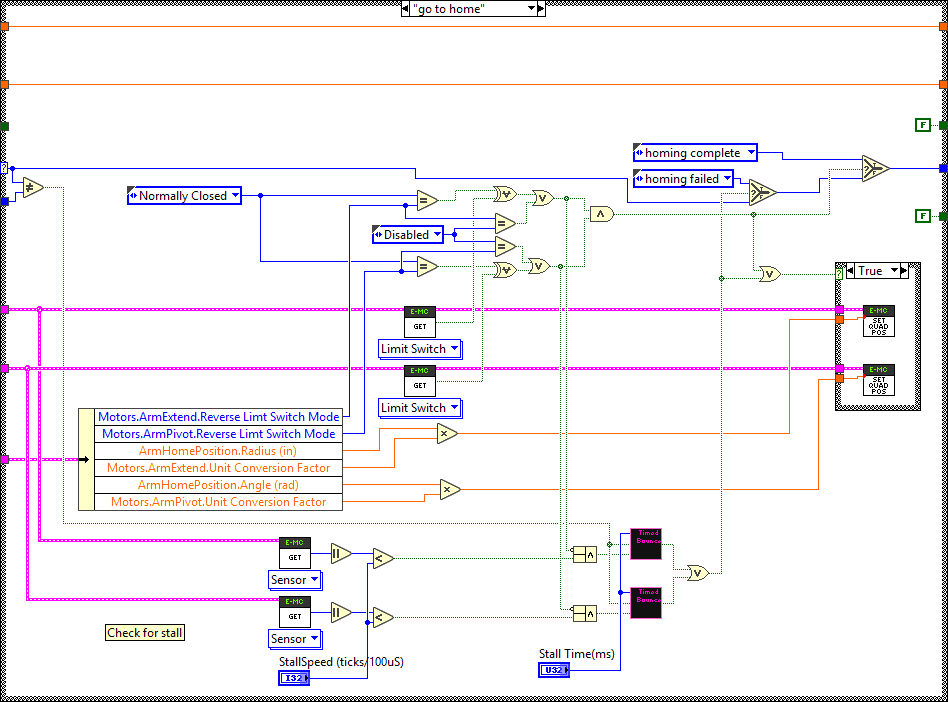
Task: Click the multiply node for ArmHomePosition.Angle
Action: 450,489
